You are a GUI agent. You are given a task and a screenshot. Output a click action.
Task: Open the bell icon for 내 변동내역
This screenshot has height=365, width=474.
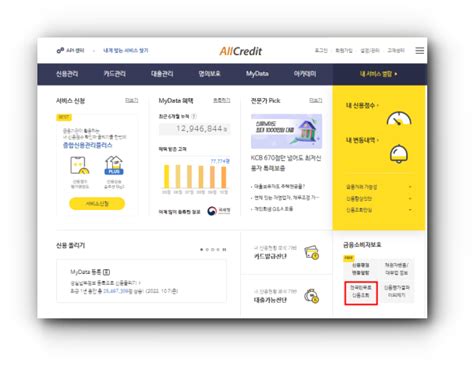[399, 154]
